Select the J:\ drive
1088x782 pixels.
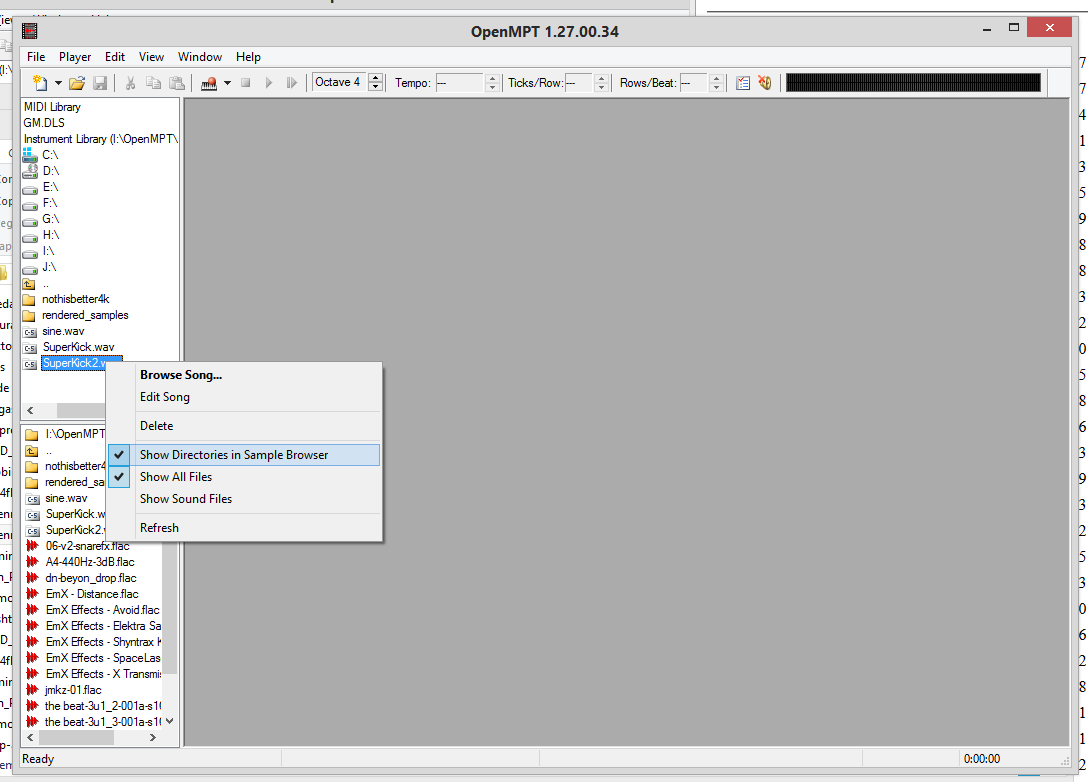[x=49, y=266]
